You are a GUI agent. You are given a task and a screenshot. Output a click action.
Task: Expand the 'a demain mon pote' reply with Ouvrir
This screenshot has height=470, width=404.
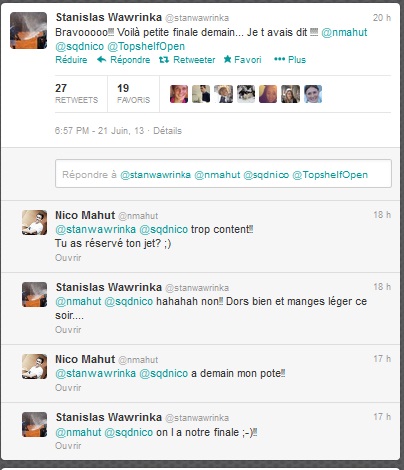68,388
